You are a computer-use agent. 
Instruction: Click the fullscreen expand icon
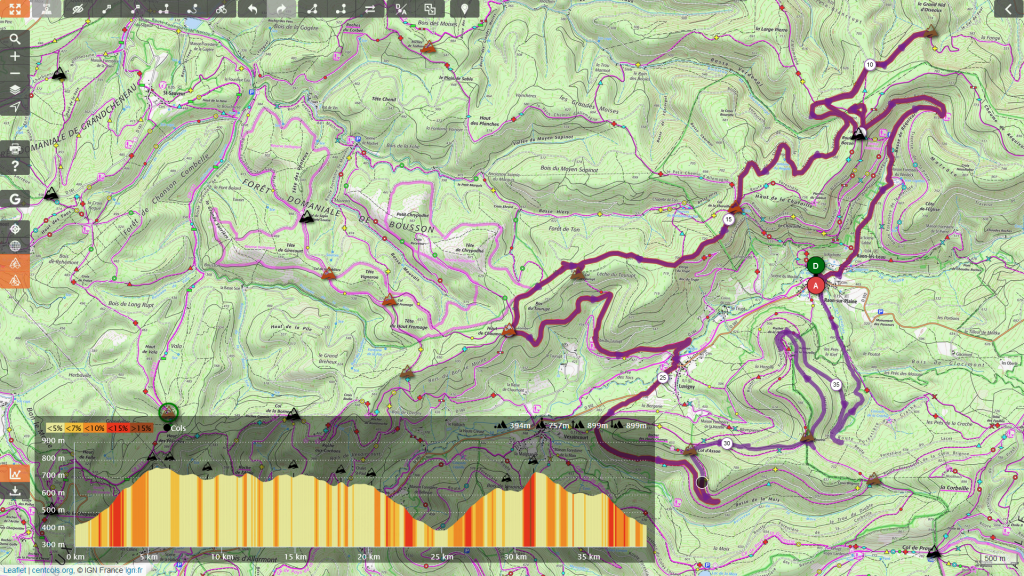[x=15, y=9]
